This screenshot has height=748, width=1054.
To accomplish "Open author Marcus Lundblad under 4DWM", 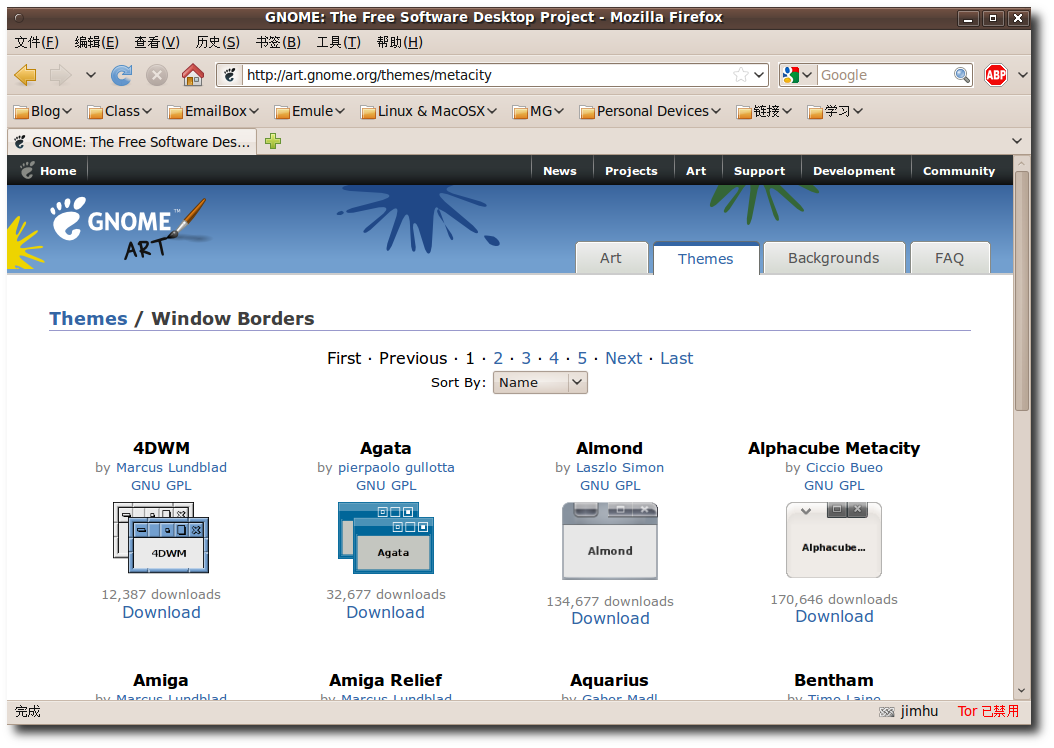I will [x=171, y=467].
